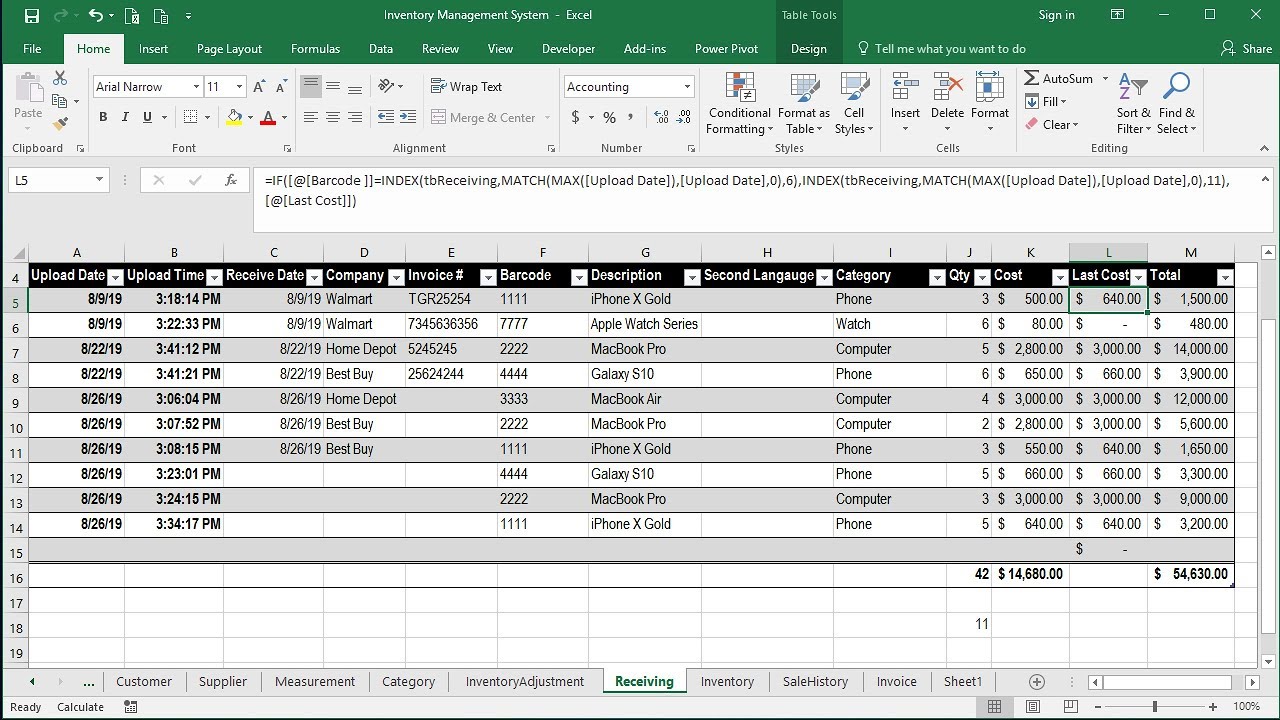Viewport: 1280px width, 720px height.
Task: Open the Data ribbon tab
Action: point(380,48)
